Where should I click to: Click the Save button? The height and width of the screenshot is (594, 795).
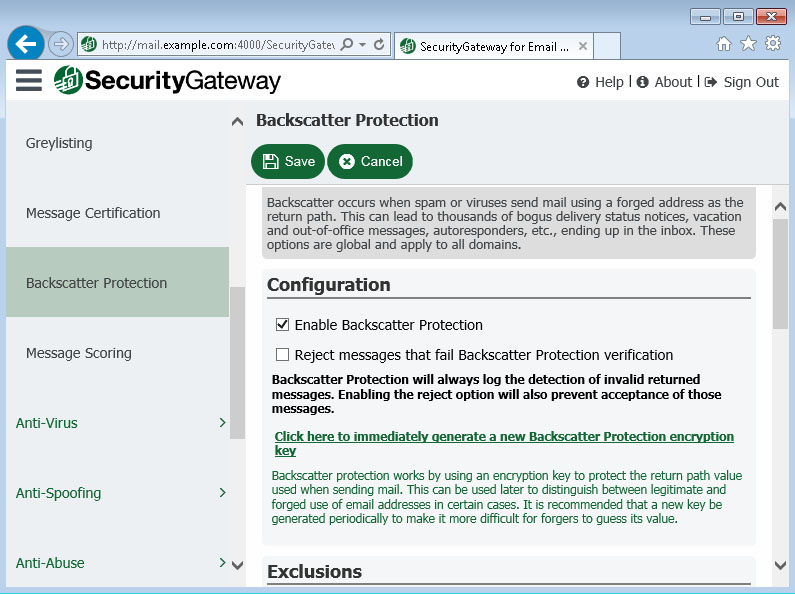pyautogui.click(x=287, y=161)
